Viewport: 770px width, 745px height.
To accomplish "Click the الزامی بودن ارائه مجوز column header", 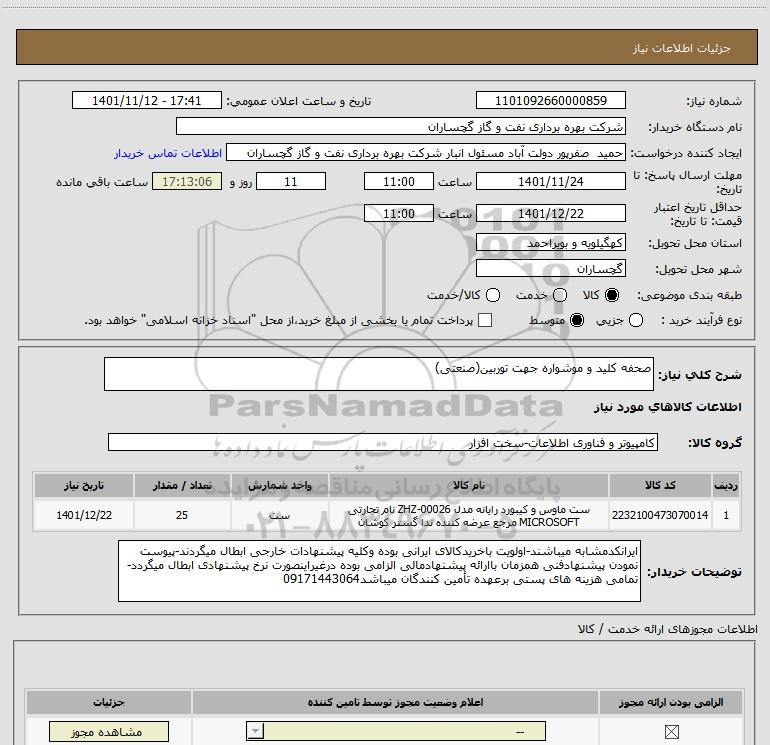I will (x=671, y=703).
